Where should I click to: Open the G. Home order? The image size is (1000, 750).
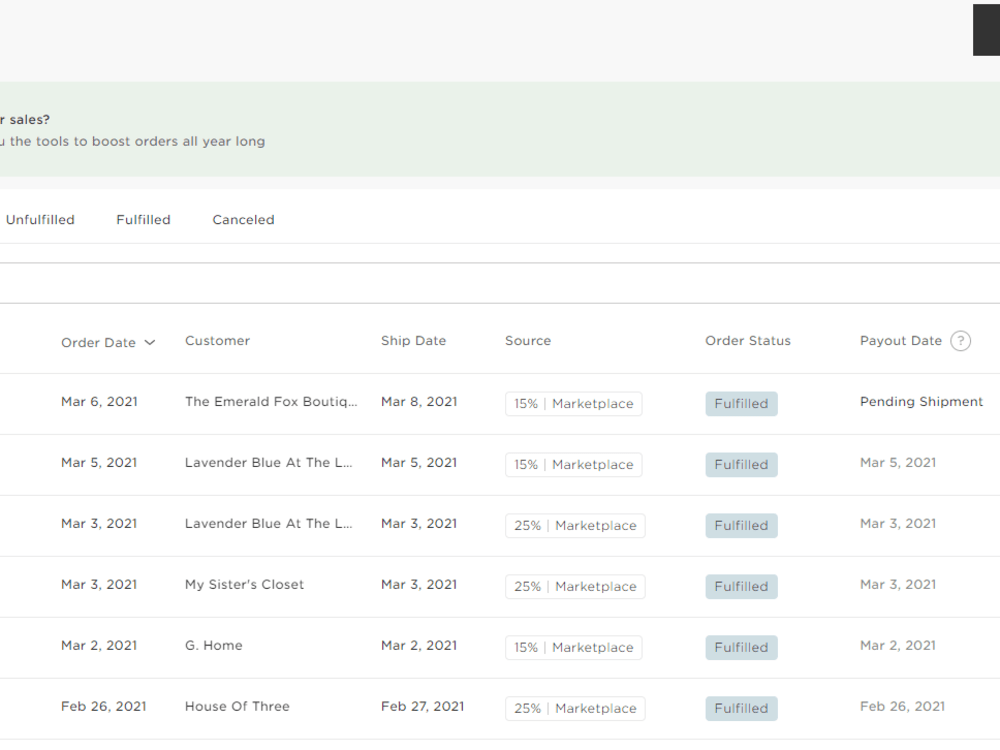tap(214, 645)
